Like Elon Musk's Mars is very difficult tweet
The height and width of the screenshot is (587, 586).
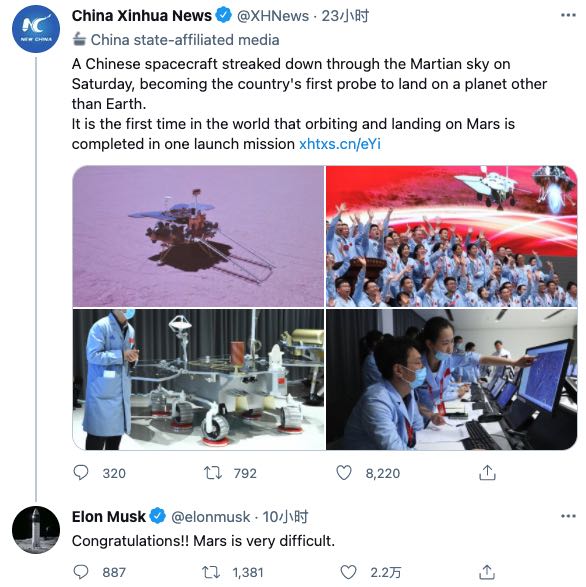point(348,572)
